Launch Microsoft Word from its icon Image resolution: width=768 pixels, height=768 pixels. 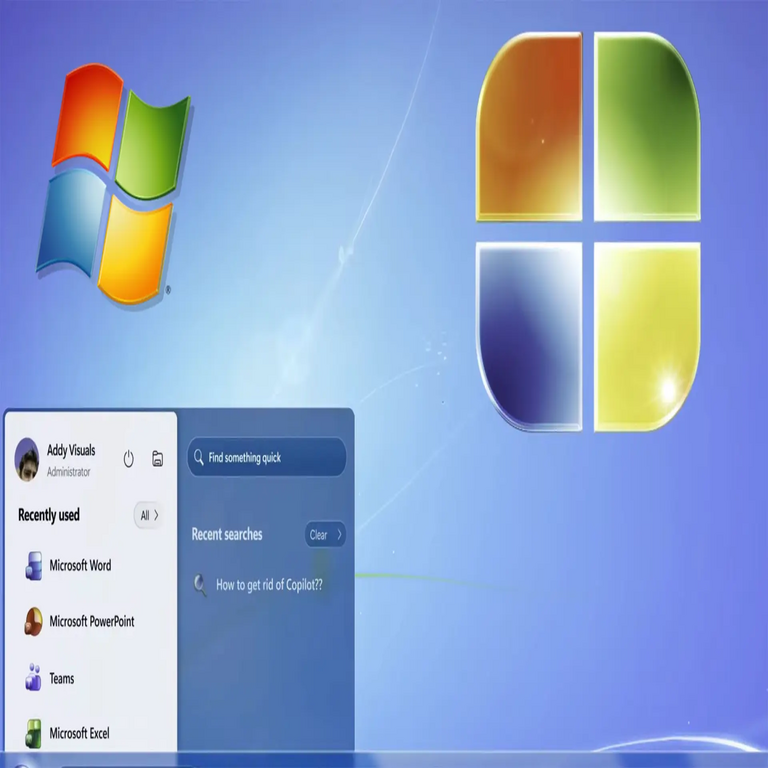tap(34, 566)
